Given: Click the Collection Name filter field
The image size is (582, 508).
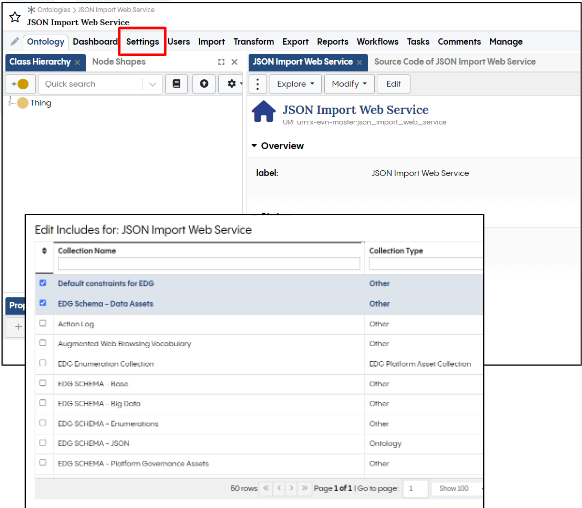Looking at the screenshot, I should point(209,264).
